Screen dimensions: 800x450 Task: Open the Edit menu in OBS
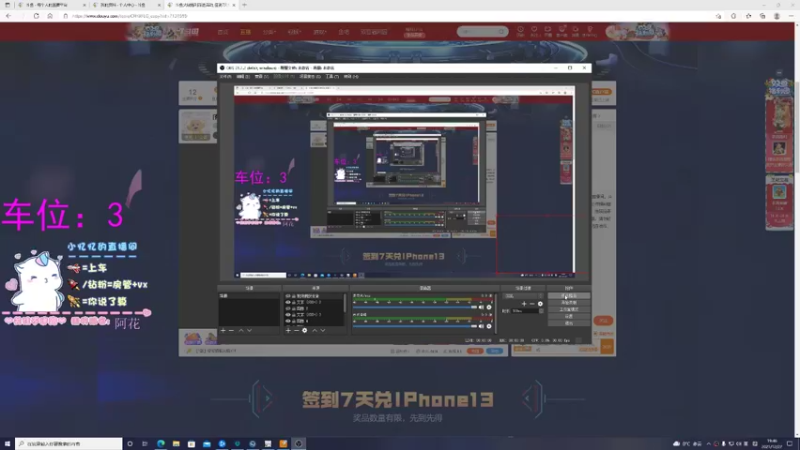(243, 77)
